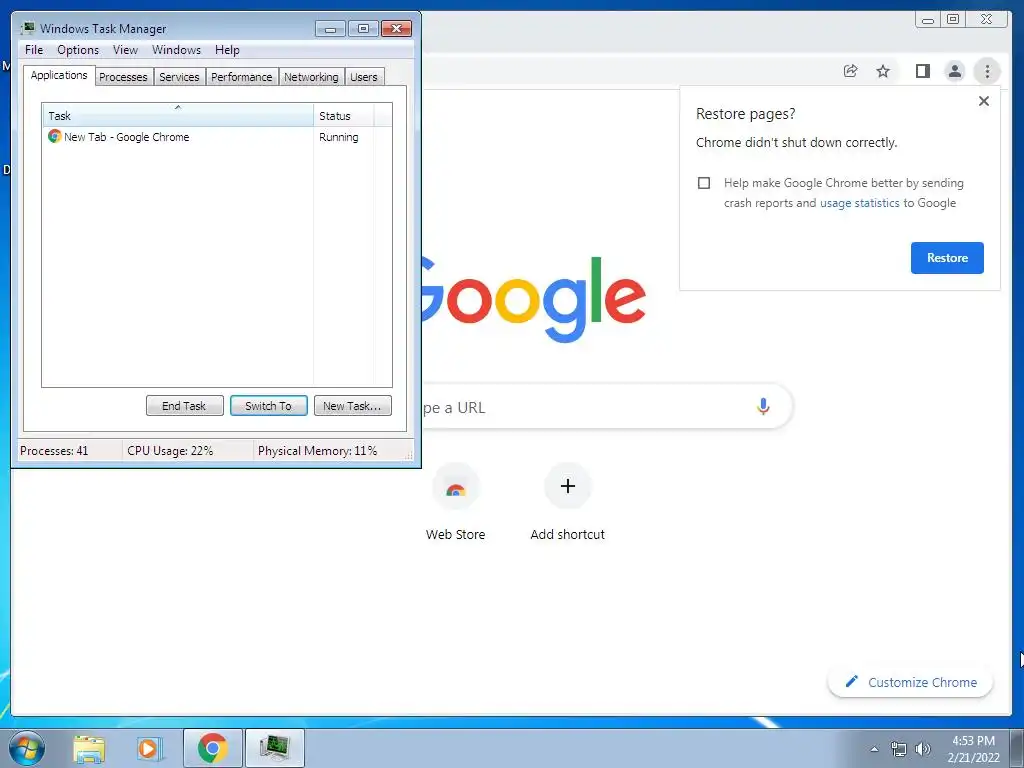Switch to the Processes tab
The image size is (1024, 768).
(123, 77)
